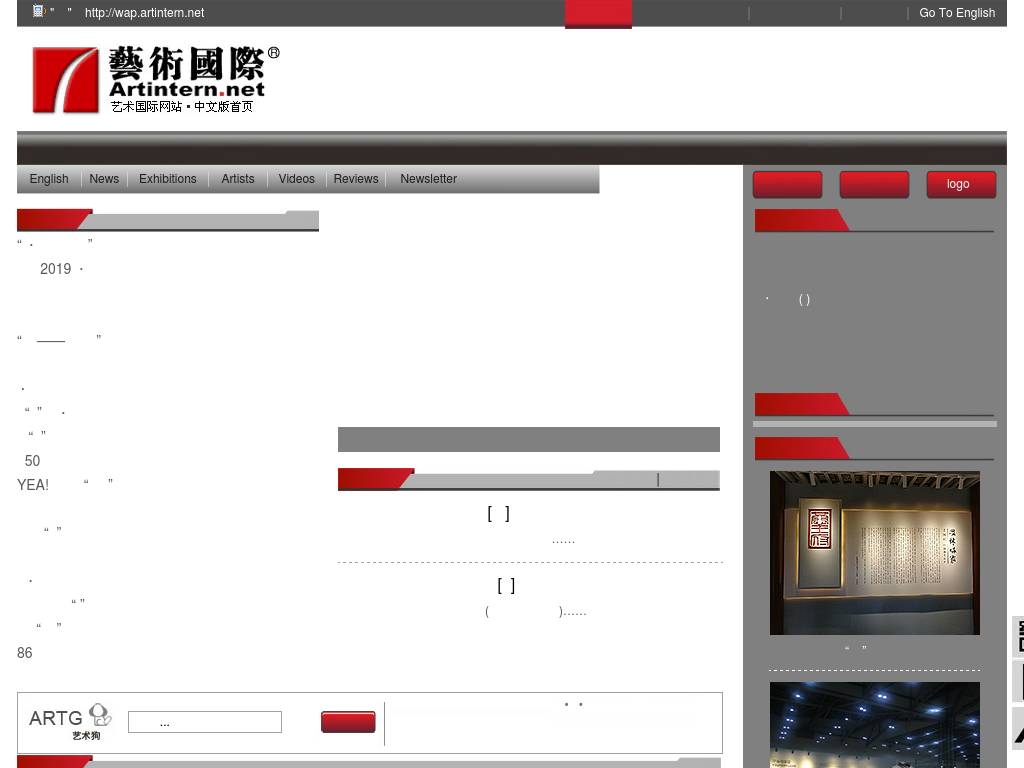Open the English menu item

(49, 179)
